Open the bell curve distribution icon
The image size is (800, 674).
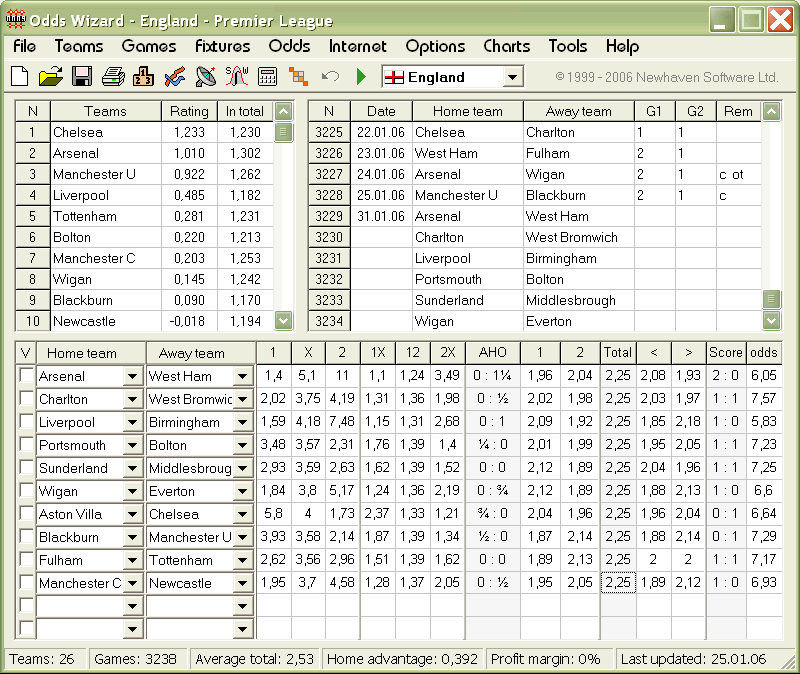click(x=237, y=77)
